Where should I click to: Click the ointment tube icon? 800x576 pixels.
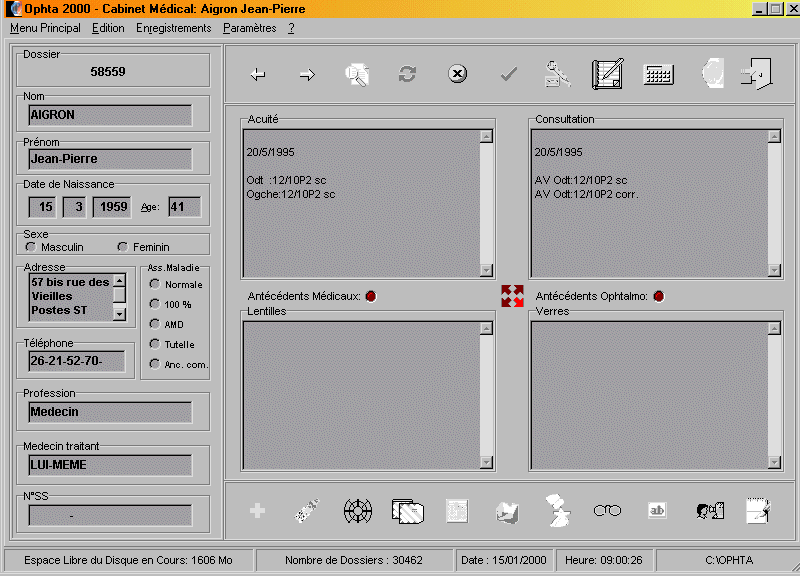[307, 510]
